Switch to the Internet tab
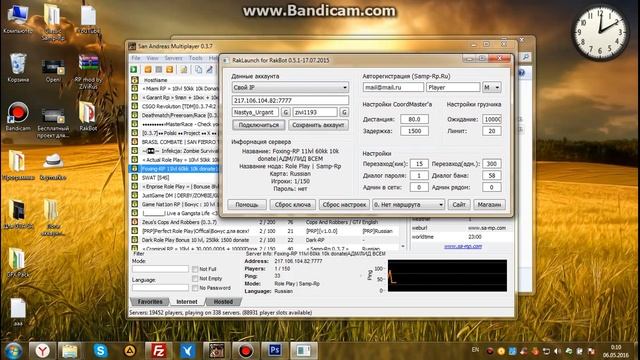 click(187, 302)
